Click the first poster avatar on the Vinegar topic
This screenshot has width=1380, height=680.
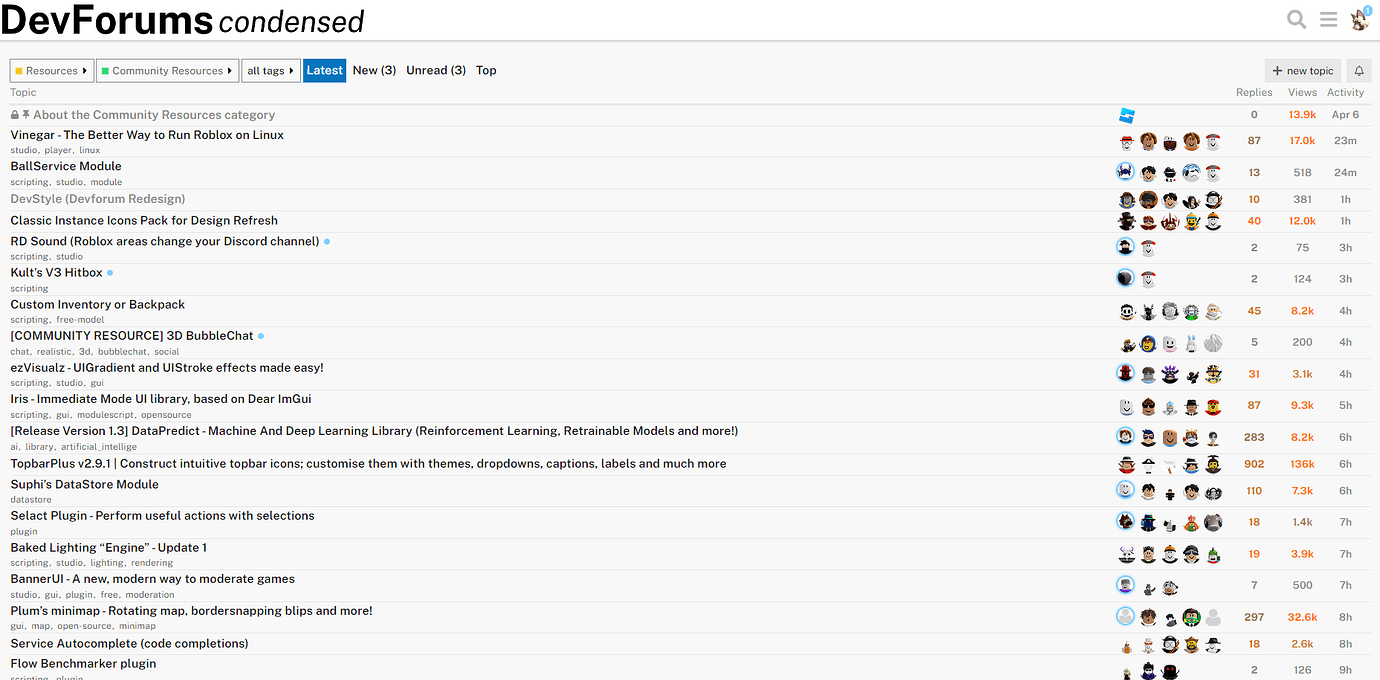[x=1126, y=141]
